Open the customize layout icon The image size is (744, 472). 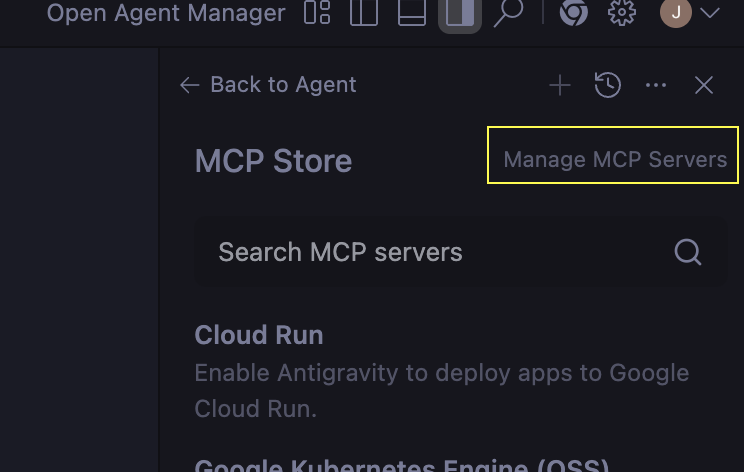click(x=317, y=12)
